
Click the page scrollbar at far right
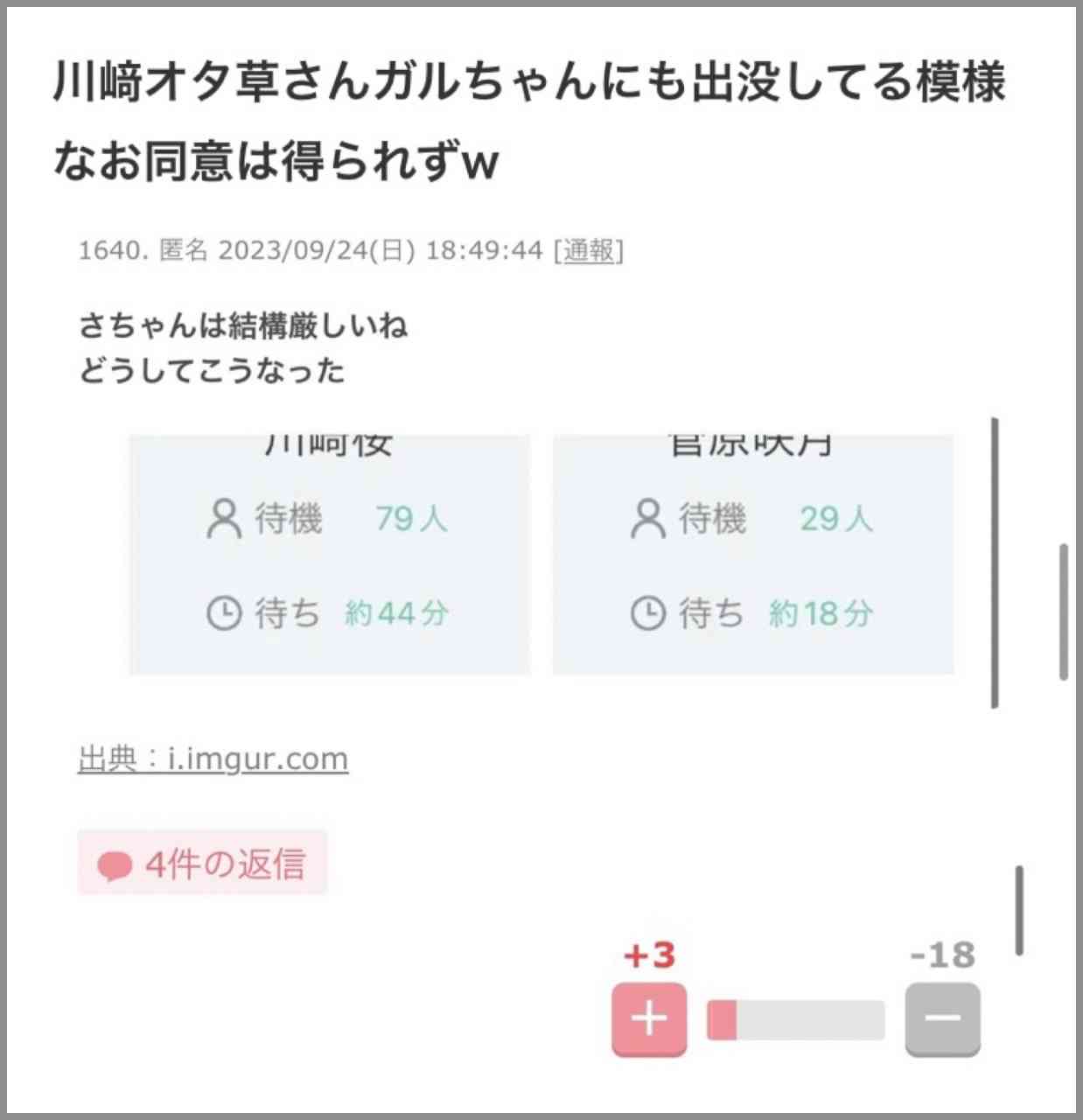click(x=1064, y=612)
